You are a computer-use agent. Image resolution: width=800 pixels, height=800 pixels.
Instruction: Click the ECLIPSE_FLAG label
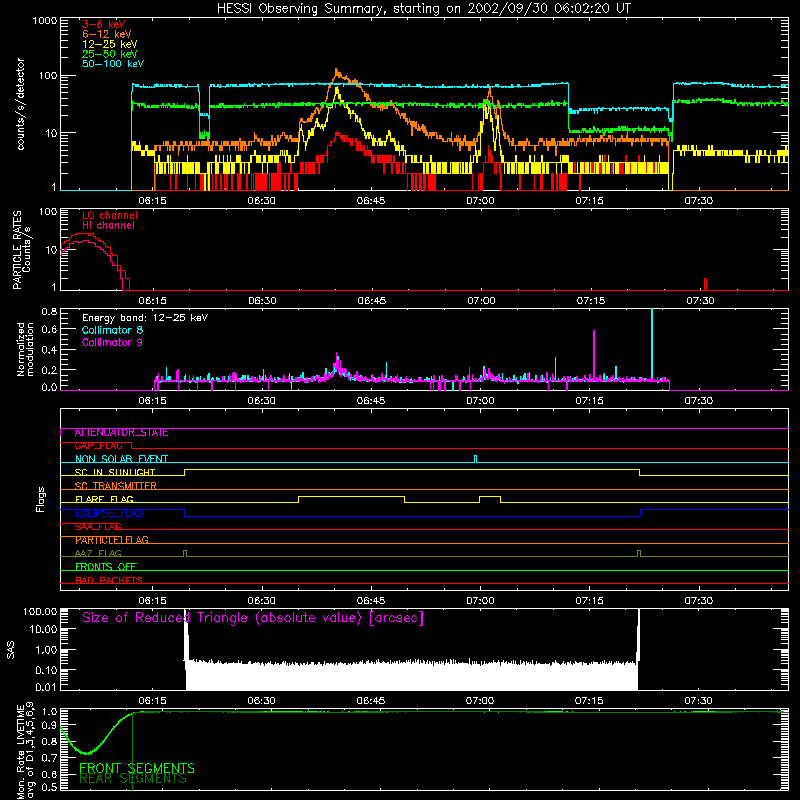click(x=109, y=513)
